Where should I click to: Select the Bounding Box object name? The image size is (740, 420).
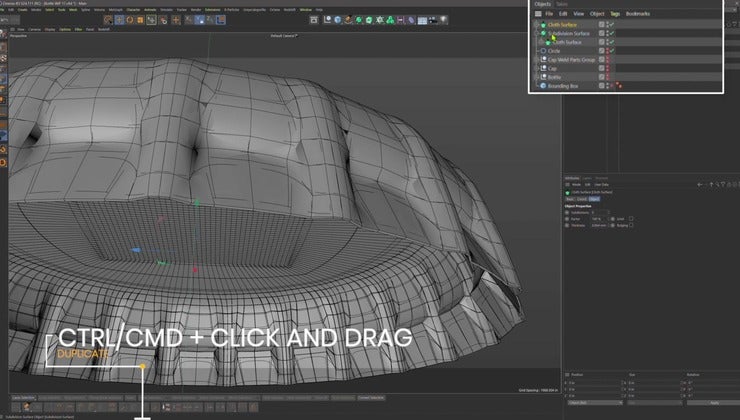(563, 86)
